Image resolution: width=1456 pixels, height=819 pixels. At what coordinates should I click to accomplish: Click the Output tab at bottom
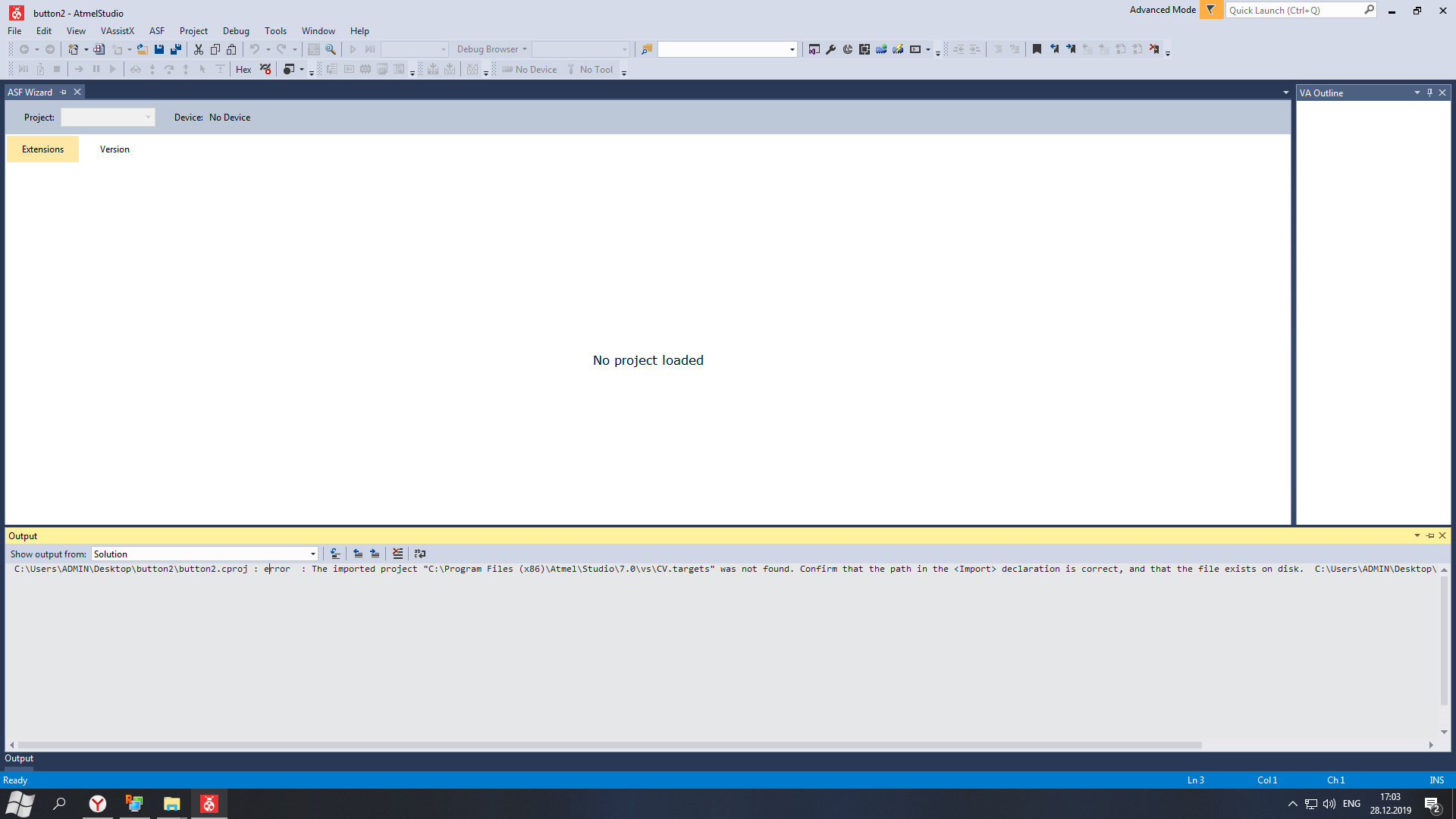click(x=19, y=758)
